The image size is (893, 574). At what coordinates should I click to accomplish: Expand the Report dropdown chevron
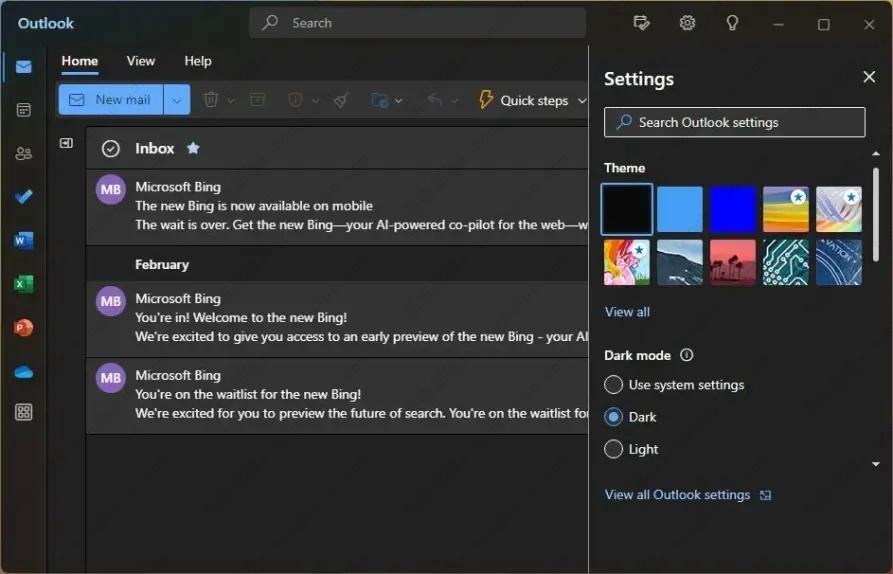[316, 101]
